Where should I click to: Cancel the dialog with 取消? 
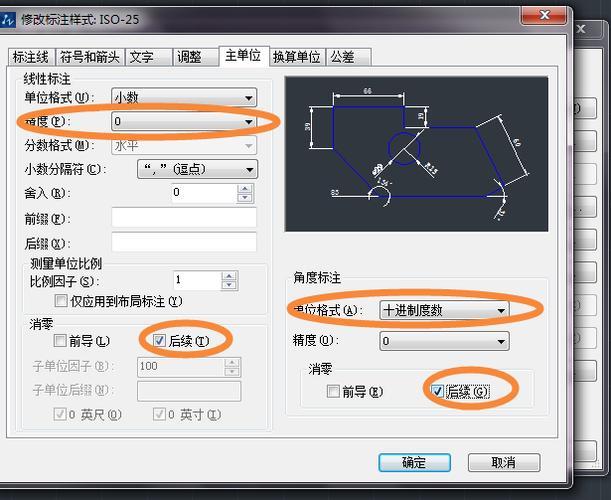(504, 463)
